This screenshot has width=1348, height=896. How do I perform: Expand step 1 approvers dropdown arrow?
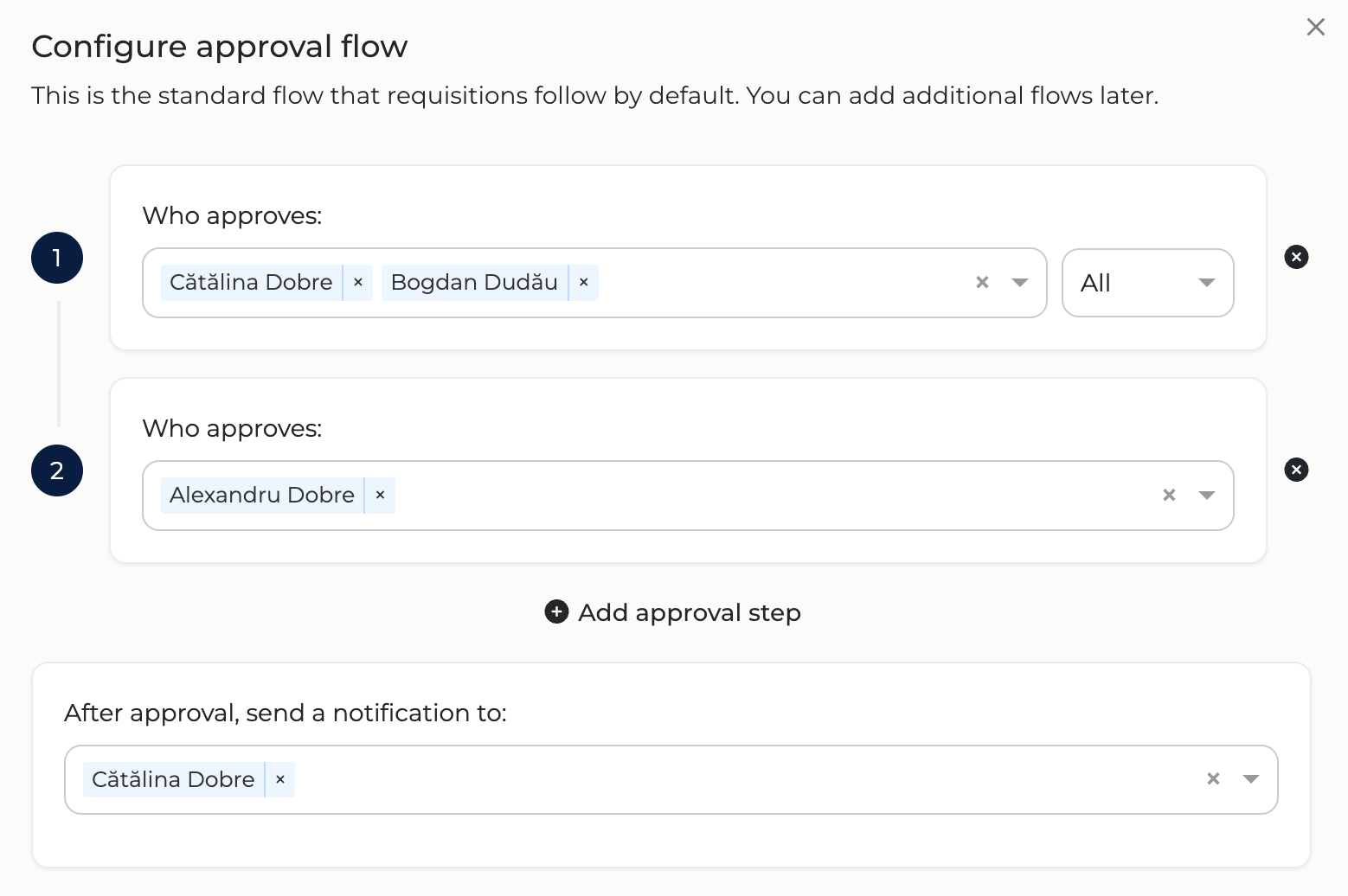(1020, 283)
